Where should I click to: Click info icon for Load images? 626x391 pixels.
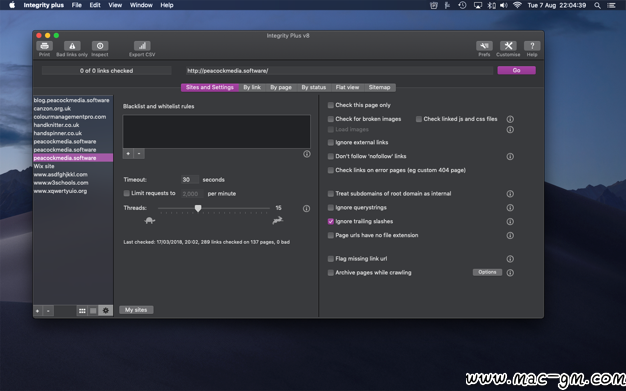[x=510, y=129]
